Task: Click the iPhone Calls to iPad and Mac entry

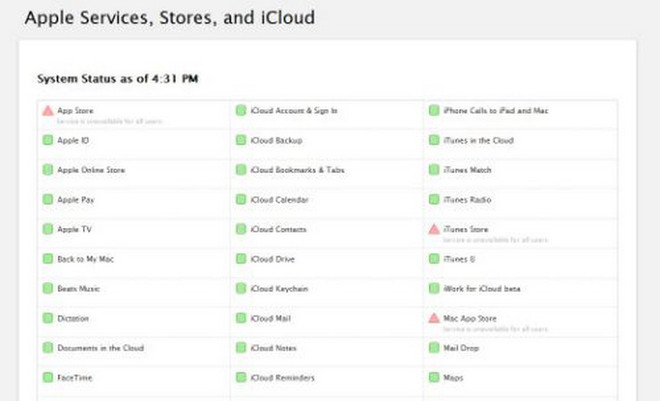Action: (494, 111)
